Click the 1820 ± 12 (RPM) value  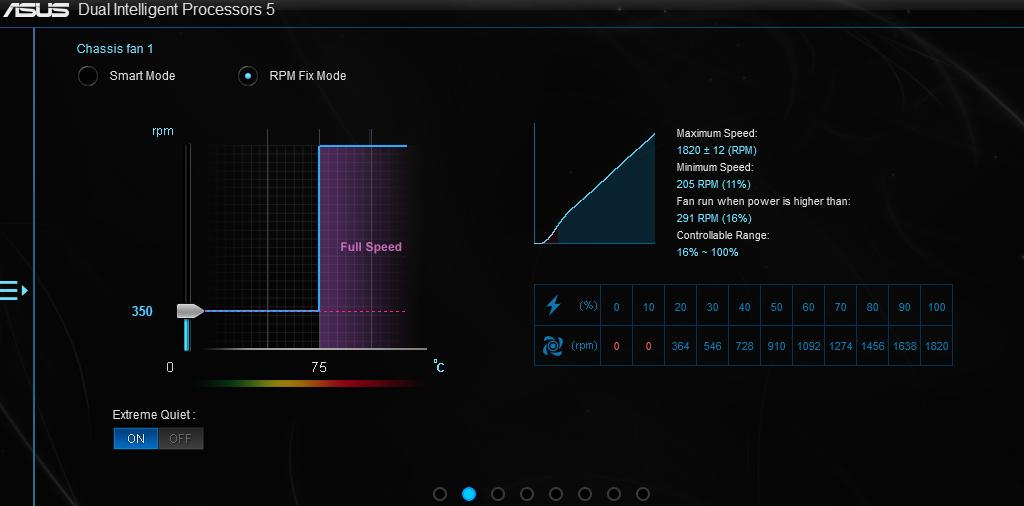tap(716, 150)
